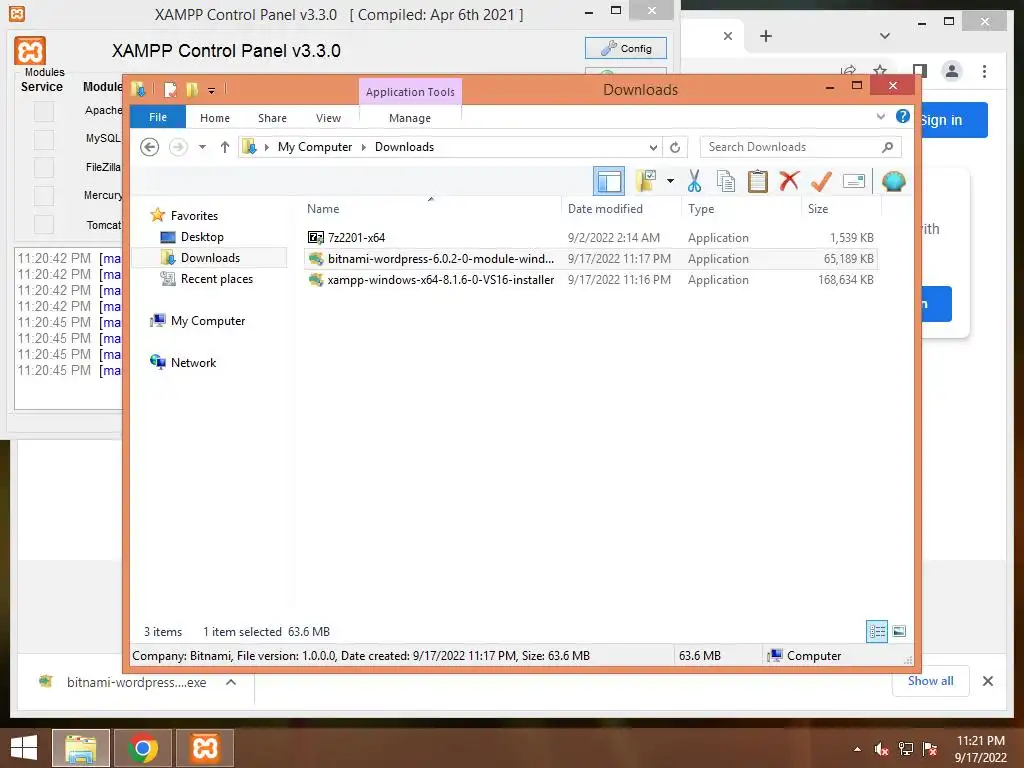Viewport: 1024px width, 768px height.
Task: Open Chrome three-dot menu
Action: (x=984, y=71)
